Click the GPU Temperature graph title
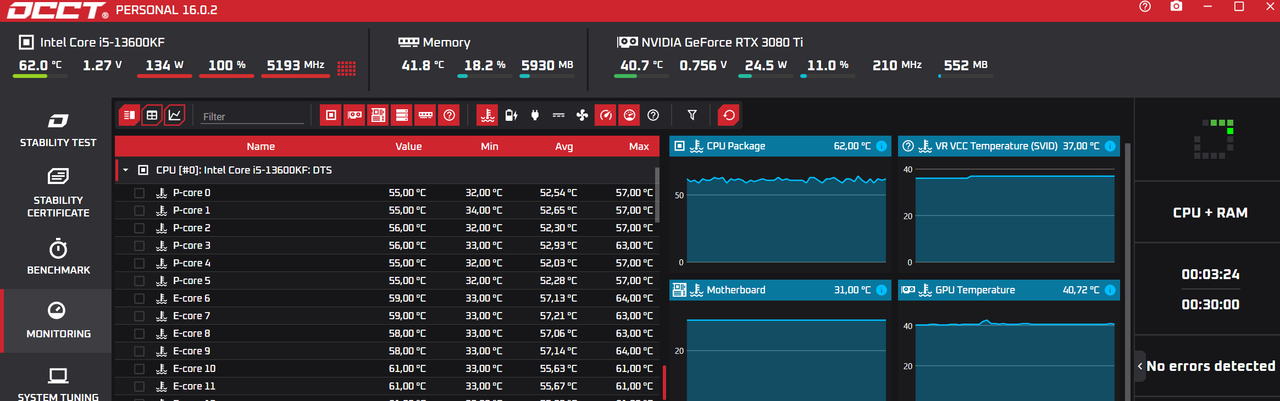The image size is (1280, 401). [975, 290]
